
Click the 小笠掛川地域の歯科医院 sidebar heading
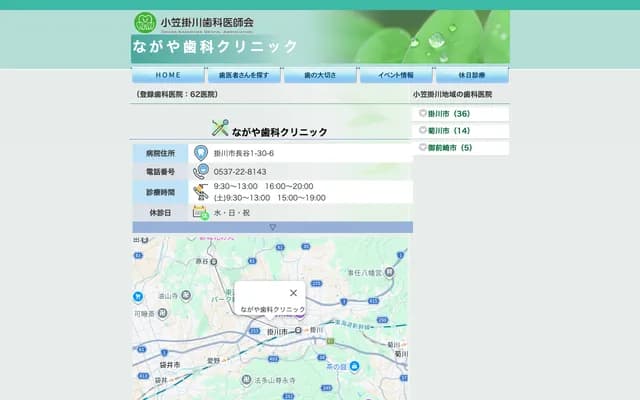pos(452,94)
